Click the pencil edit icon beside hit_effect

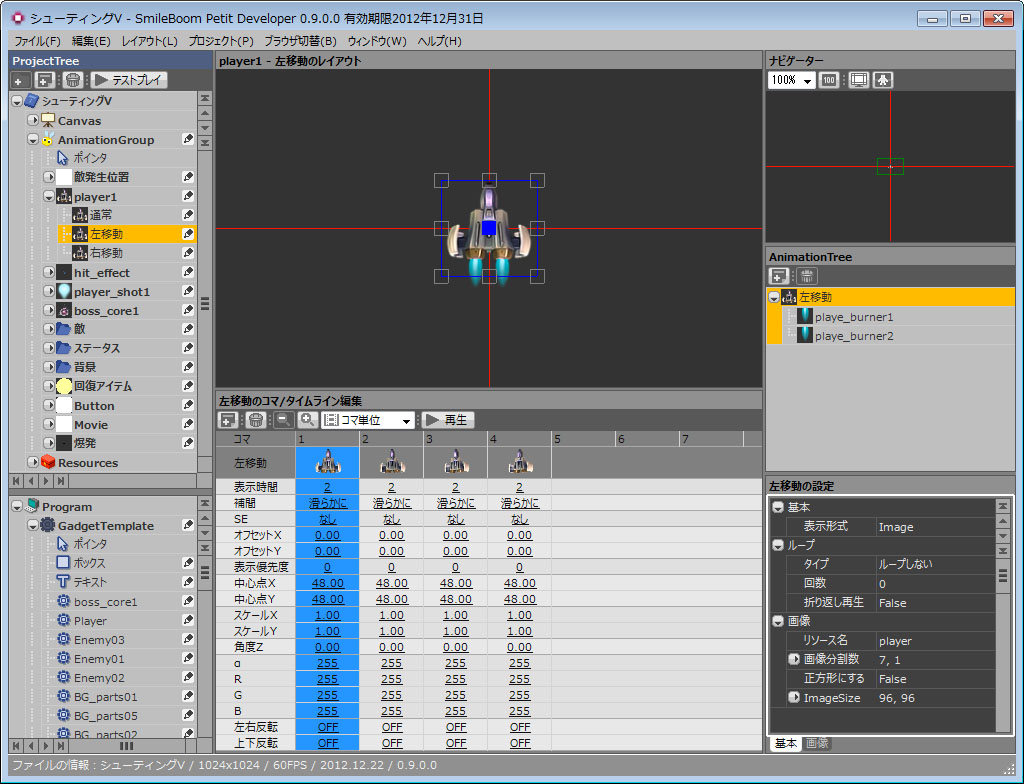[x=188, y=273]
